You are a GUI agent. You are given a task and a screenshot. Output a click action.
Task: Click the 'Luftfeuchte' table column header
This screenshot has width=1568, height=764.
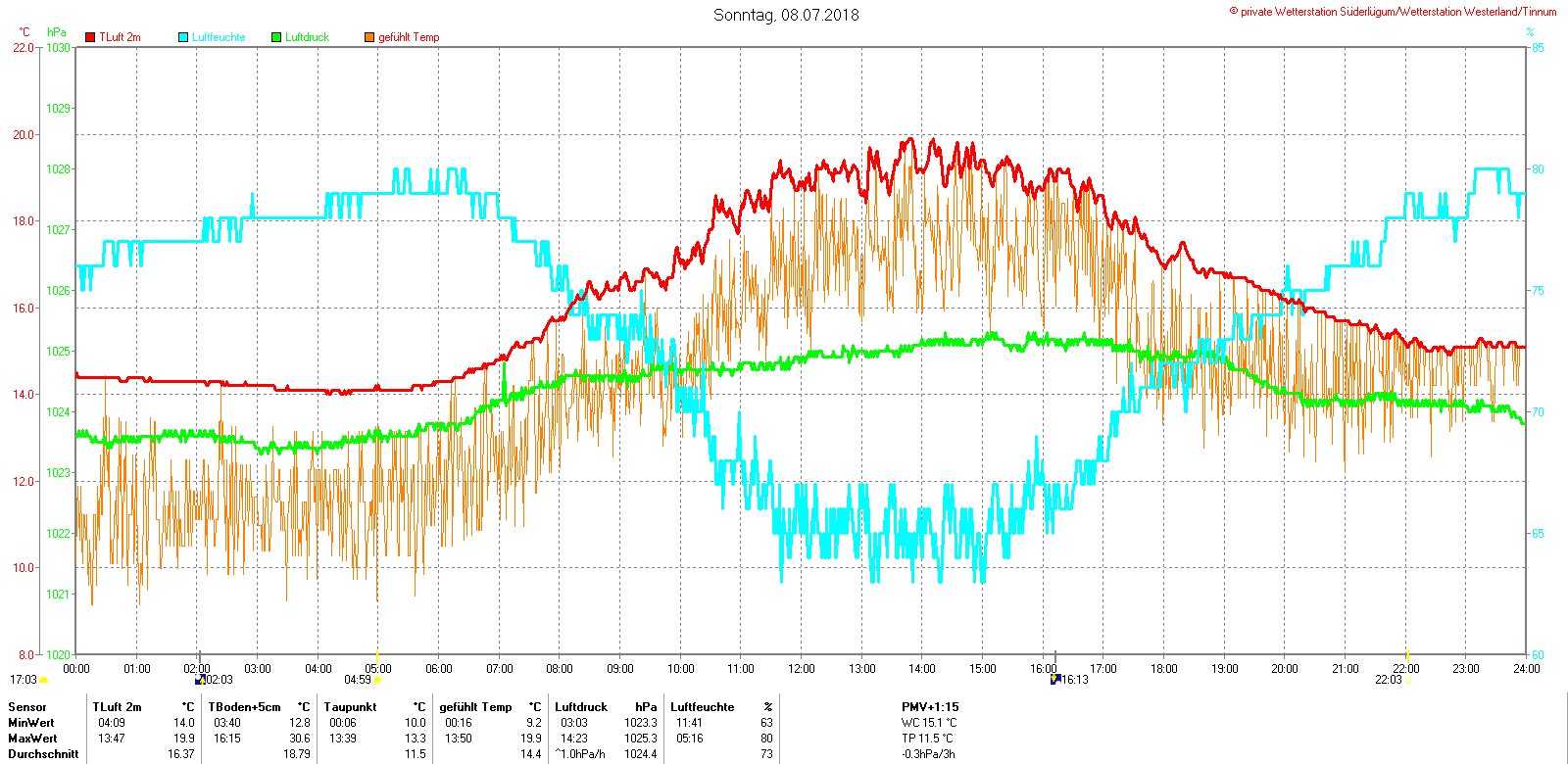click(703, 707)
